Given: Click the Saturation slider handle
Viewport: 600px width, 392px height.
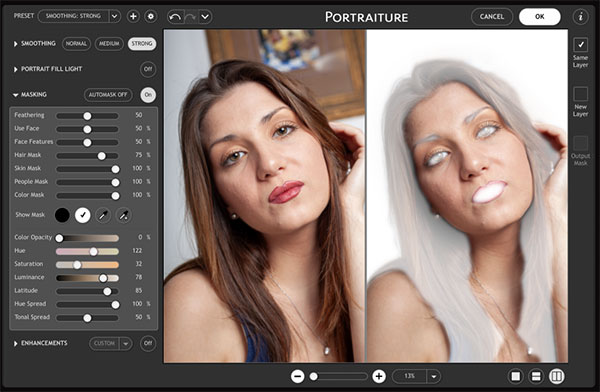Looking at the screenshot, I should (x=77, y=265).
